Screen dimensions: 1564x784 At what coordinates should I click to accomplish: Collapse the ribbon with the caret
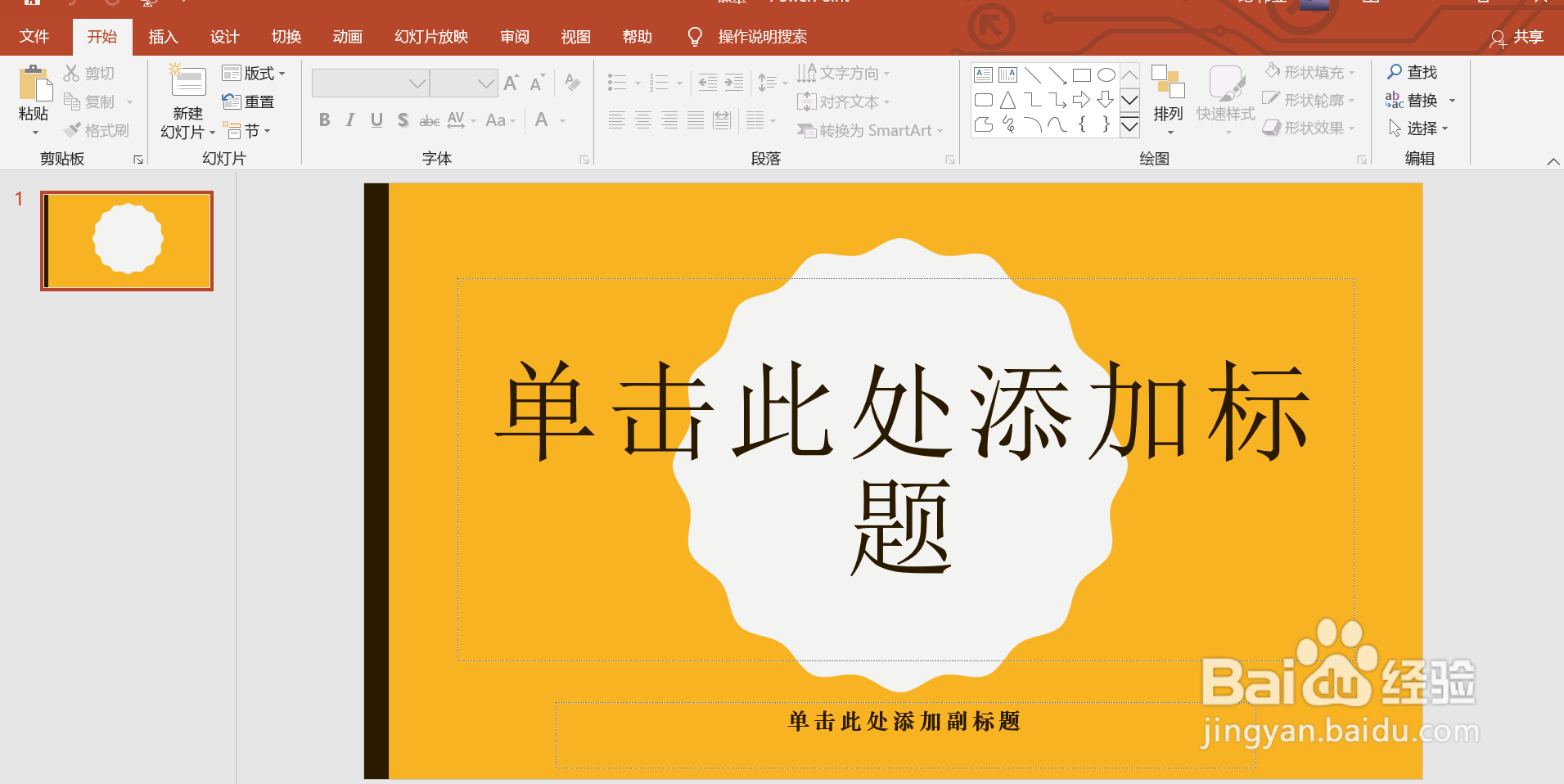point(1553,161)
